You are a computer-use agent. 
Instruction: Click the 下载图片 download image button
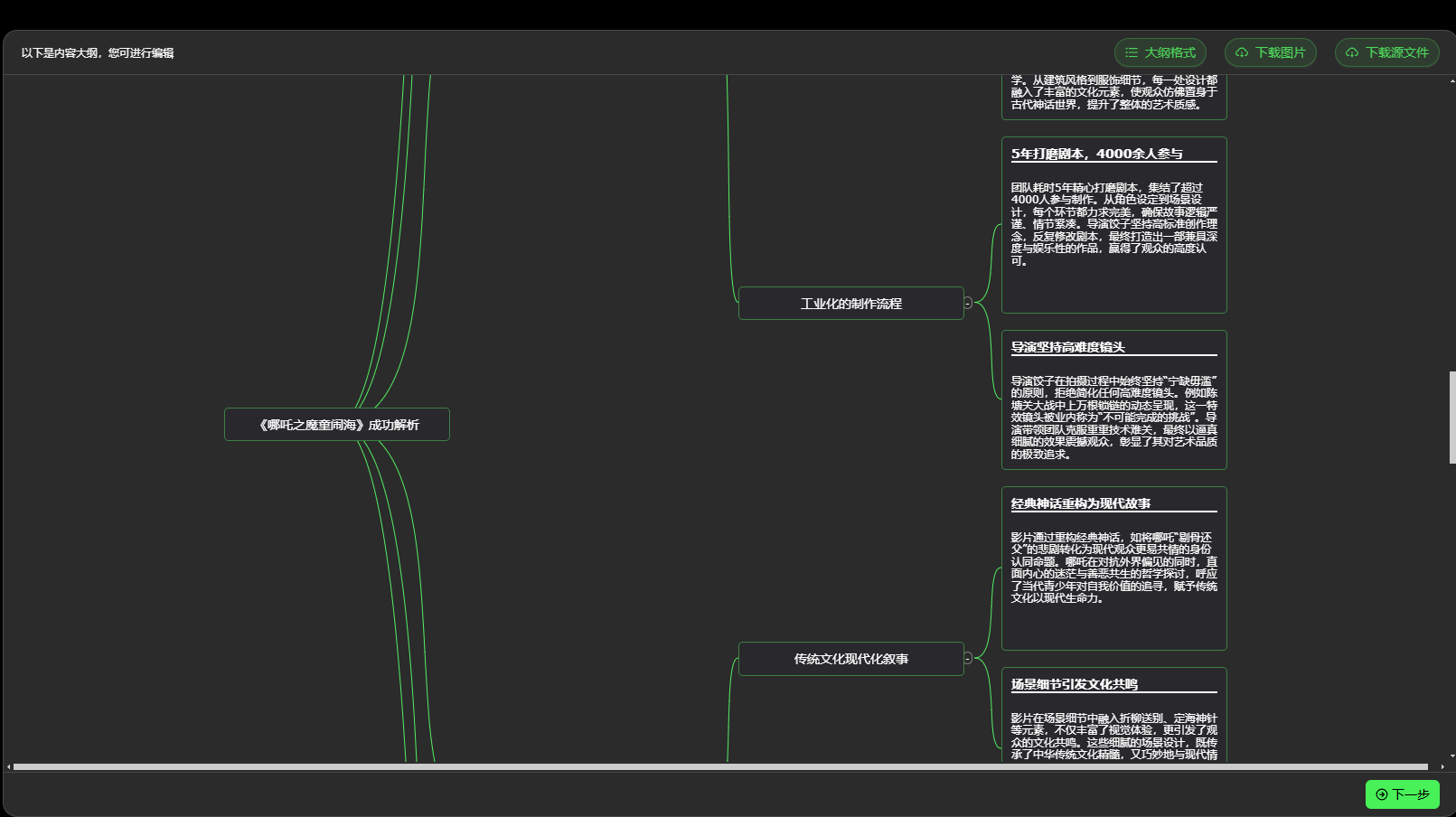click(1271, 52)
